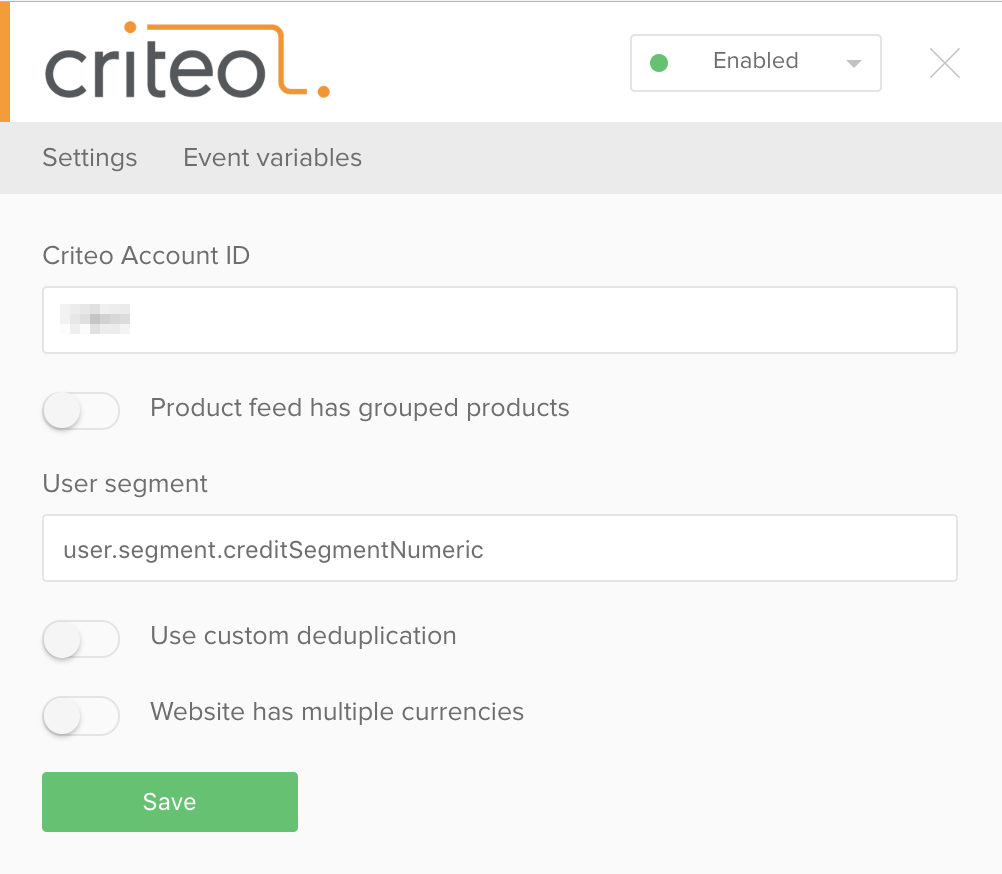Enable Use custom deduplication switch
Viewport: 1002px width, 874px height.
[x=81, y=638]
